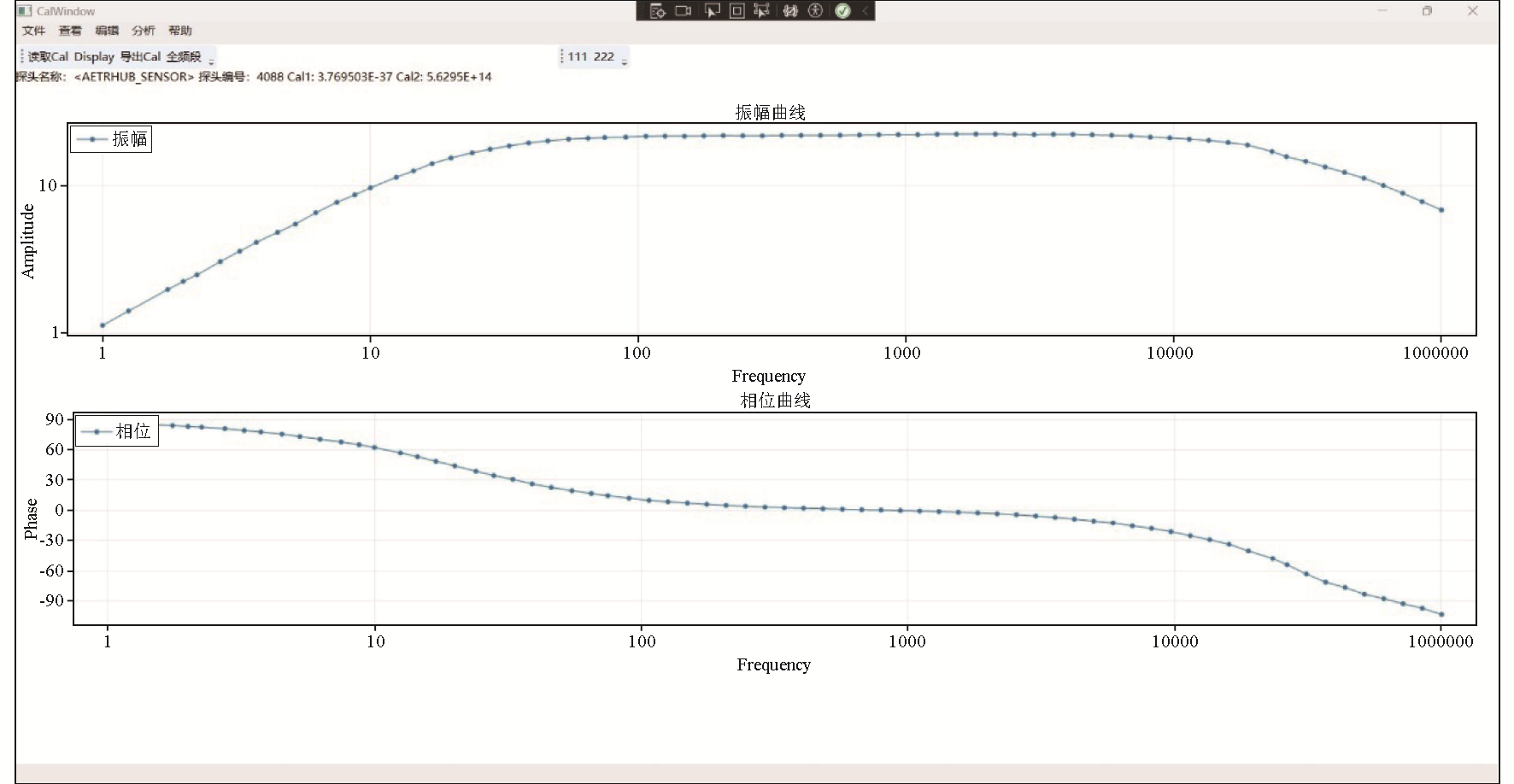Viewport: 1514px width, 784px height.
Task: Click the binding failures icon
Action: (789, 11)
